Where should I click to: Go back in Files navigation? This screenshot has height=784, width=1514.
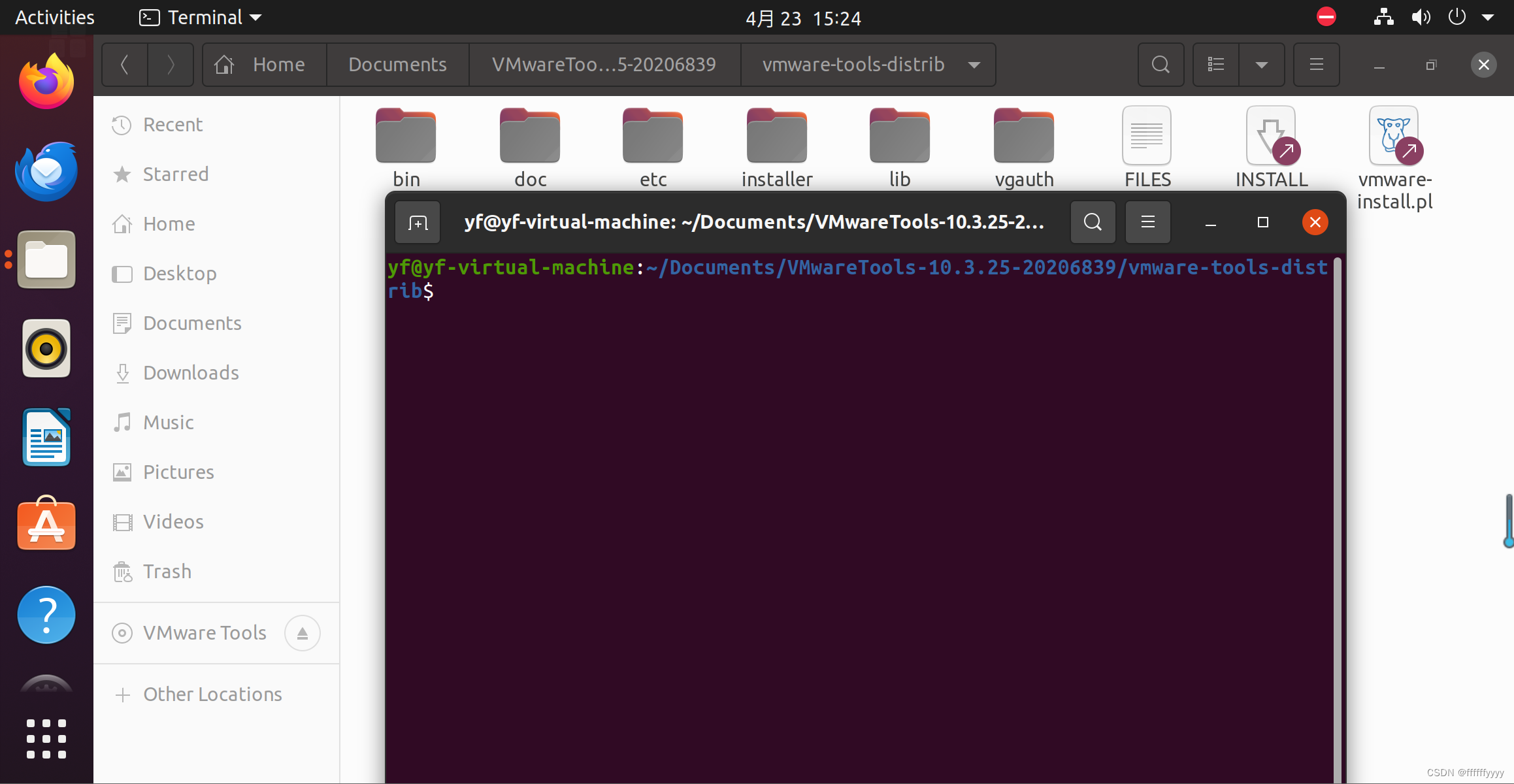(x=125, y=65)
